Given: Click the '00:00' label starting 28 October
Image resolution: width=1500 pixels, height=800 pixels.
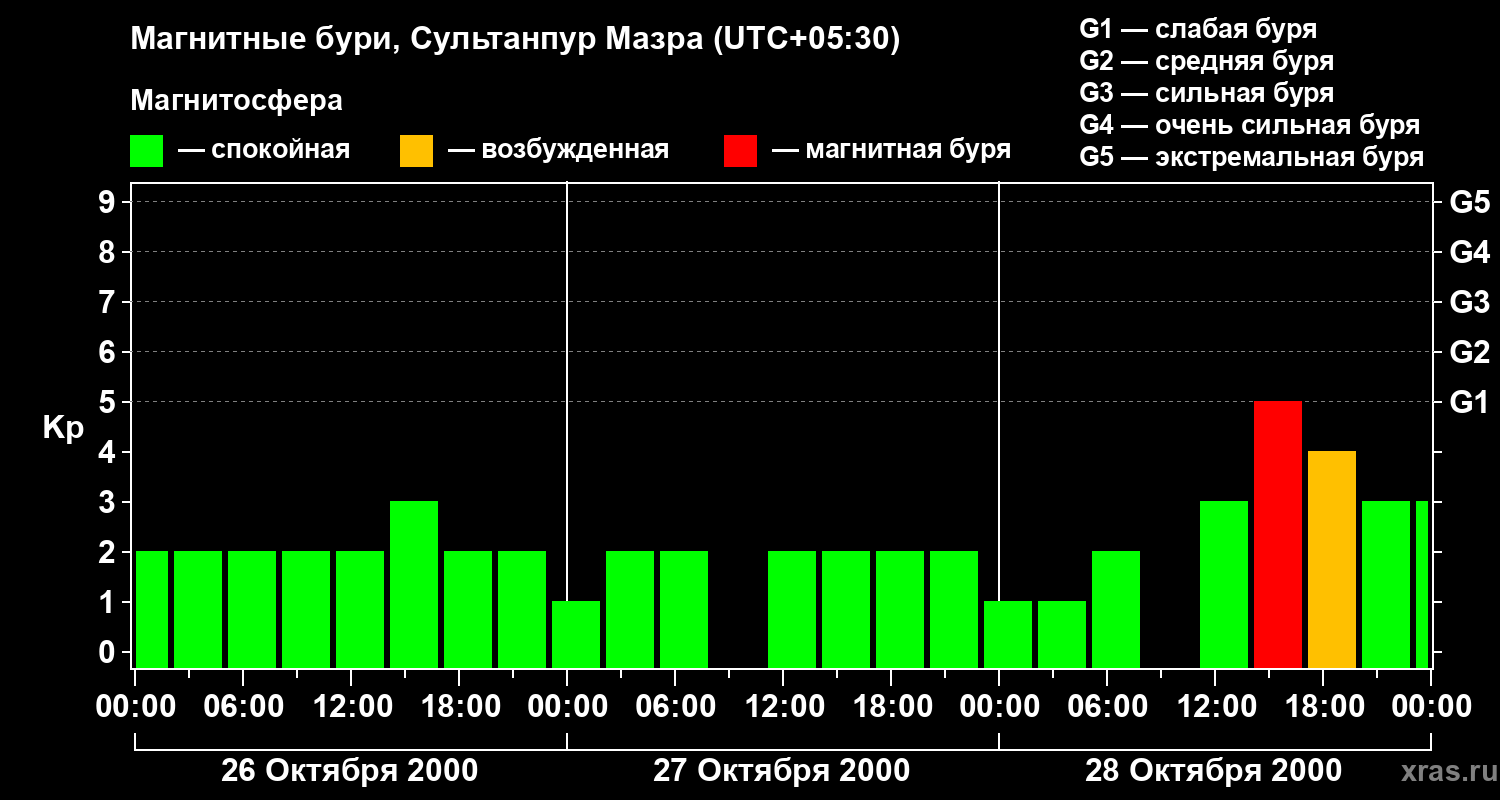Looking at the screenshot, I should (x=999, y=707).
